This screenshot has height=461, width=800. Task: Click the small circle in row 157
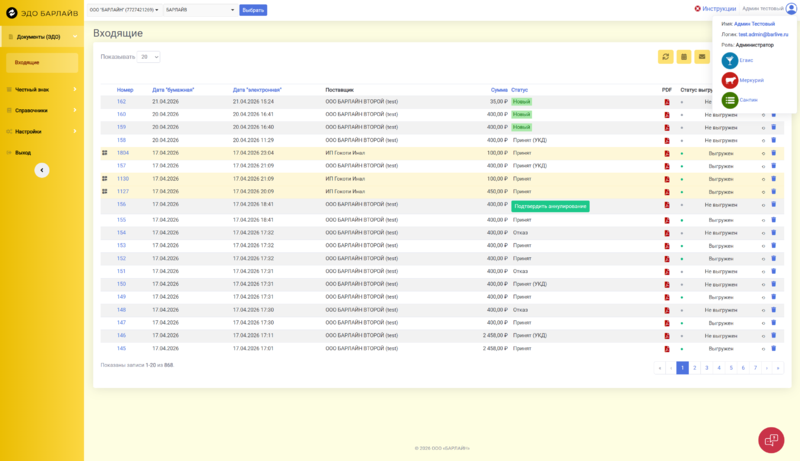[x=763, y=166]
